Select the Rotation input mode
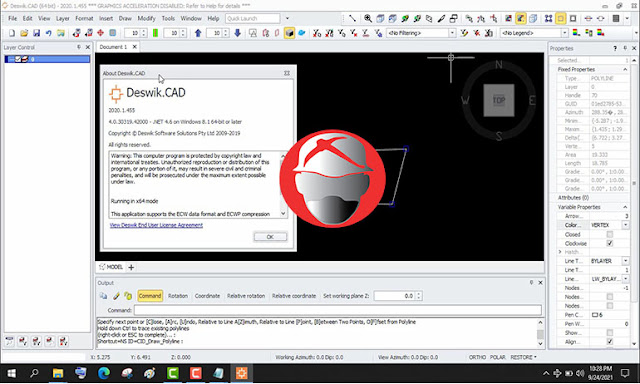The width and height of the screenshot is (640, 384). click(178, 296)
